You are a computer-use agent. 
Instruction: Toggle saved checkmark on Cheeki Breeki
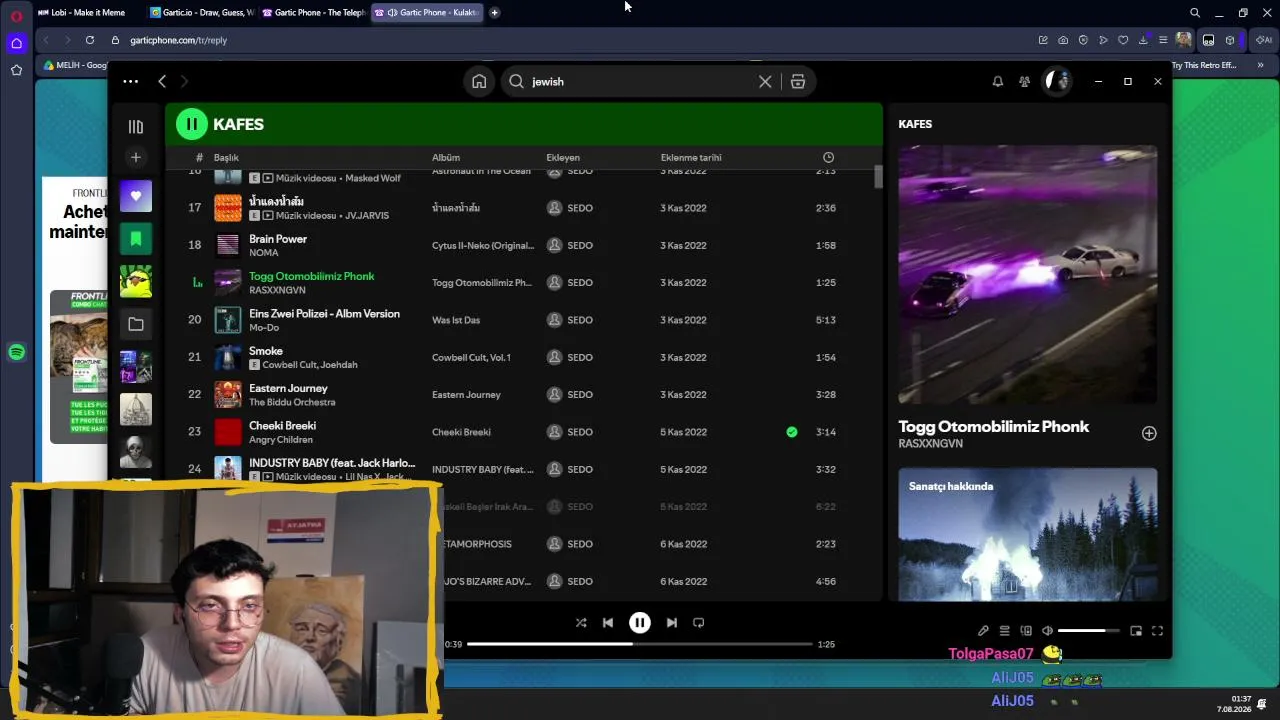click(x=792, y=432)
